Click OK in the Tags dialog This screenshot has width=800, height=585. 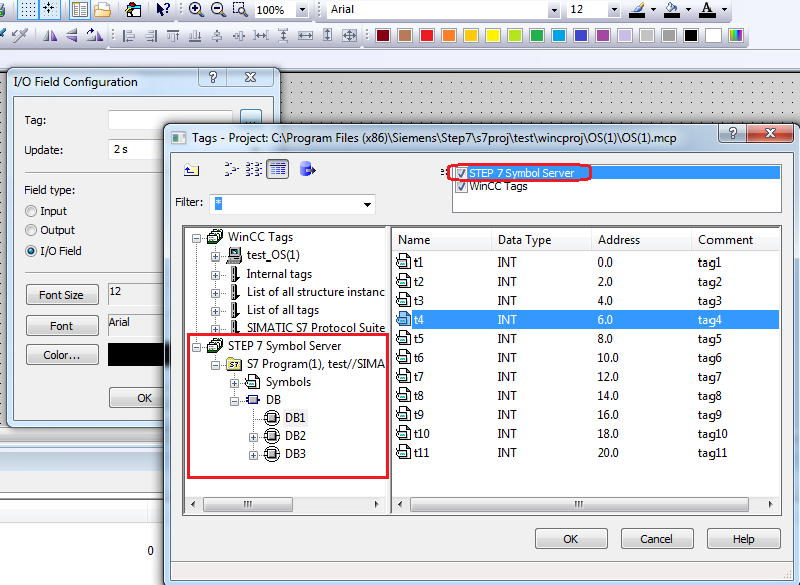point(571,539)
